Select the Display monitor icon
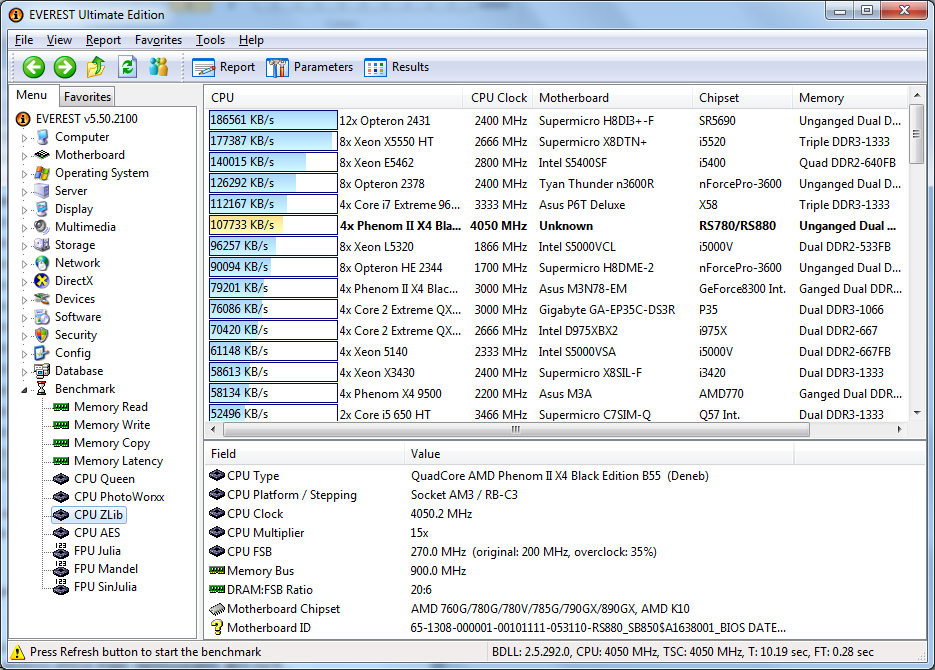The image size is (935, 670). coord(42,209)
